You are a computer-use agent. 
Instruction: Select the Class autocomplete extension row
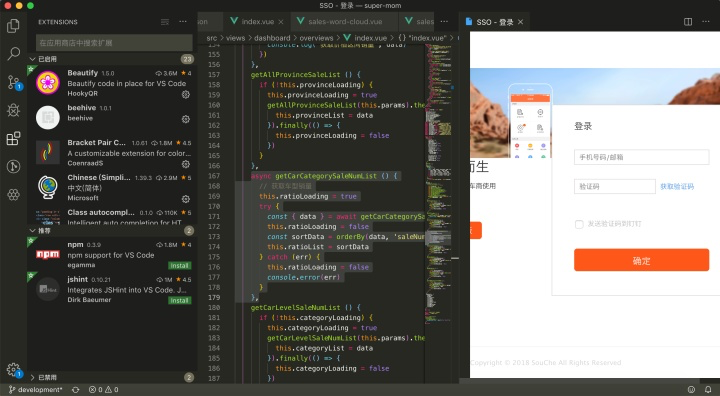pyautogui.click(x=112, y=216)
